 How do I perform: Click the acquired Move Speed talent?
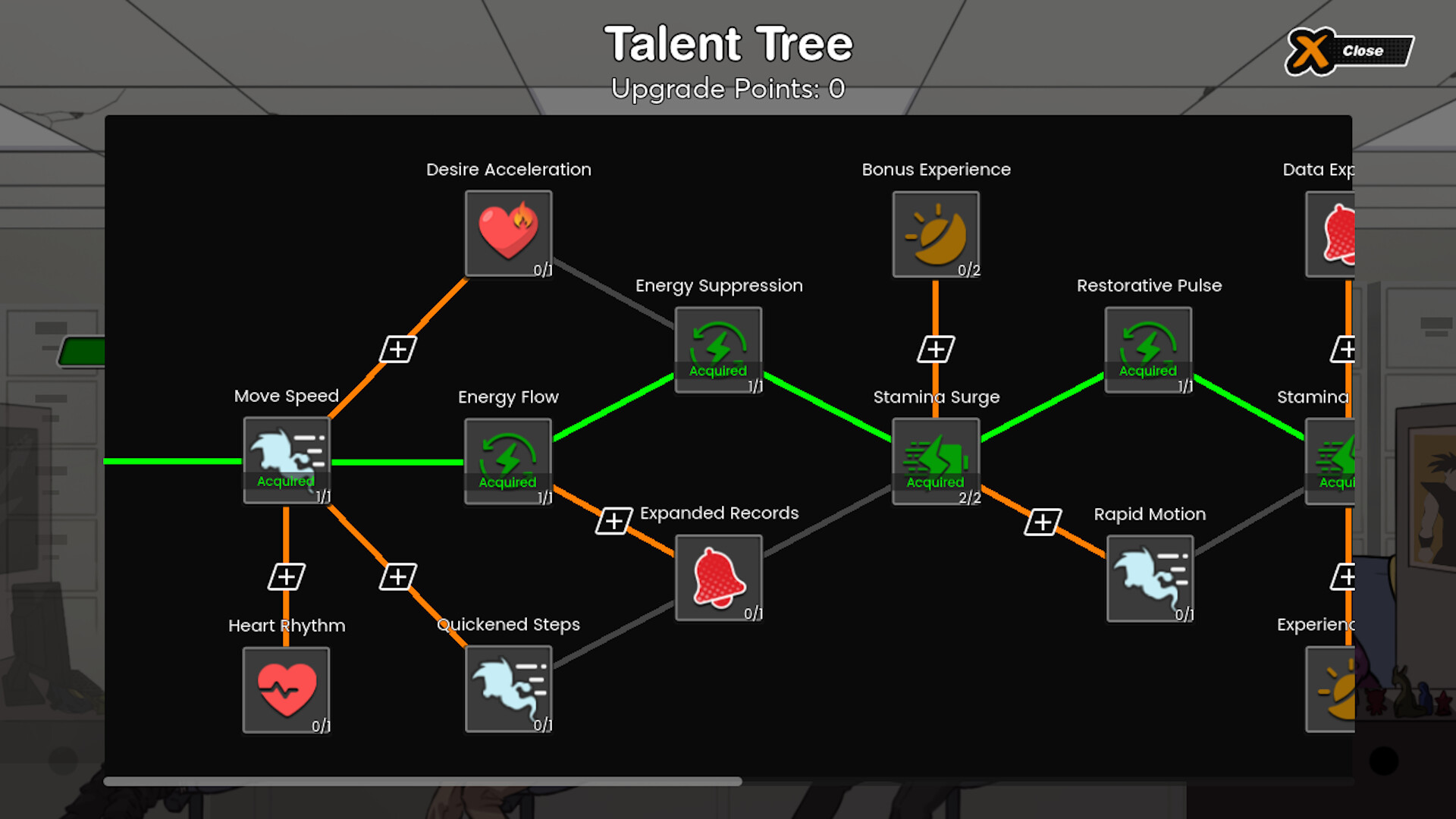286,460
